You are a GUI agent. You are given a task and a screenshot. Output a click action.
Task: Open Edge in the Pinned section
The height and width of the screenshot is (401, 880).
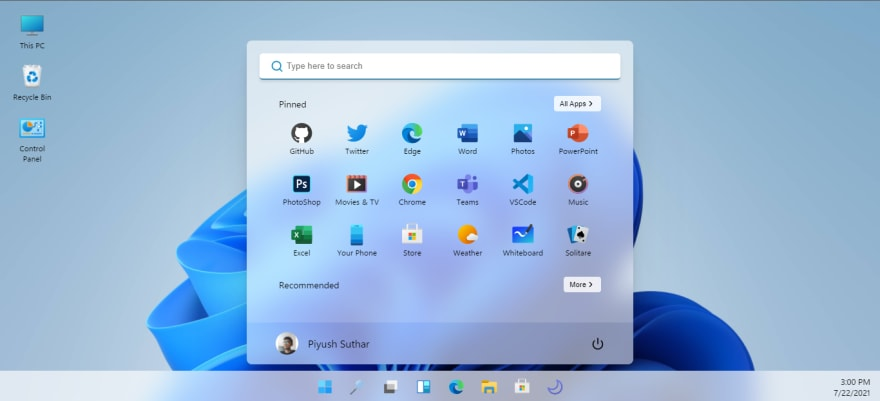click(x=412, y=139)
